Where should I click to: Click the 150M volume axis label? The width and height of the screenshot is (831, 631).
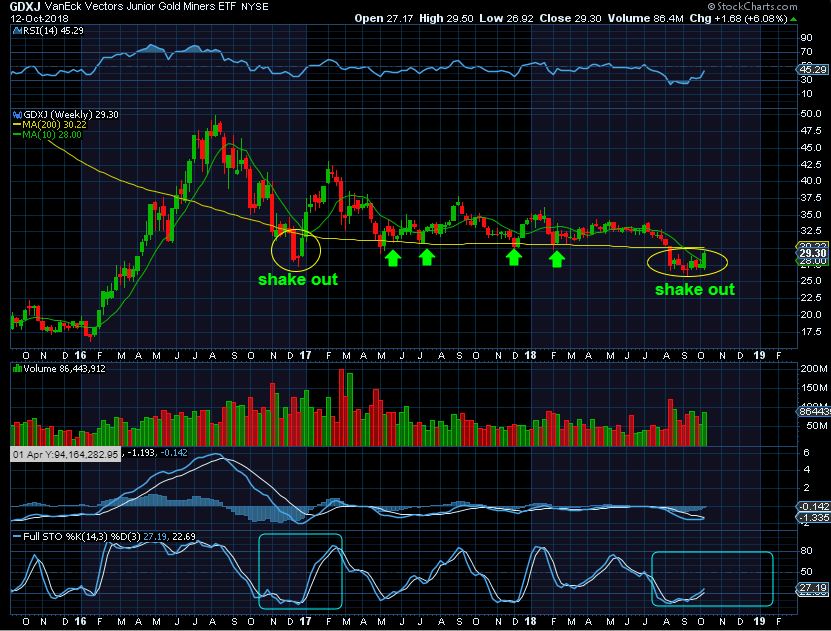coord(813,388)
